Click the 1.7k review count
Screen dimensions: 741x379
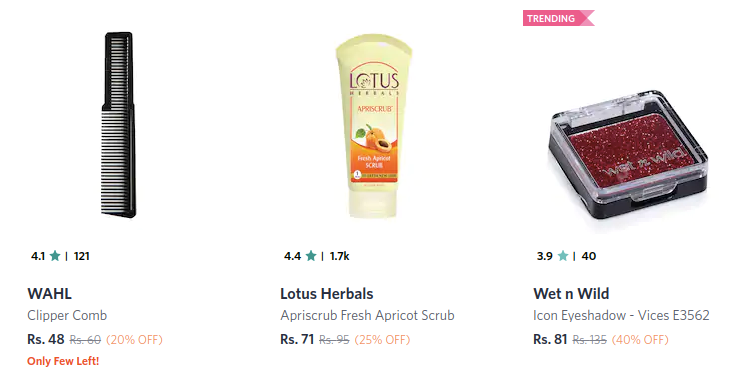339,256
